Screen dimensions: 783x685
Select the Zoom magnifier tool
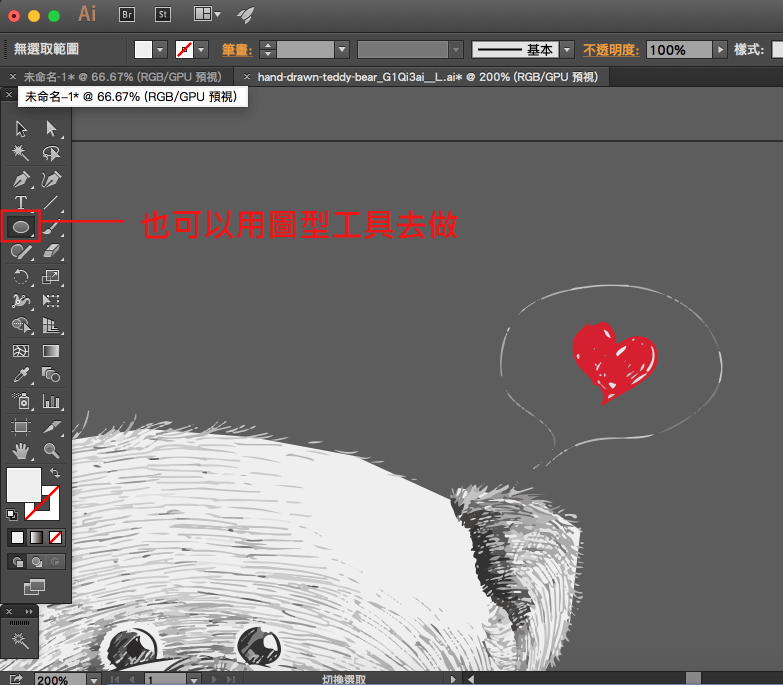click(51, 451)
